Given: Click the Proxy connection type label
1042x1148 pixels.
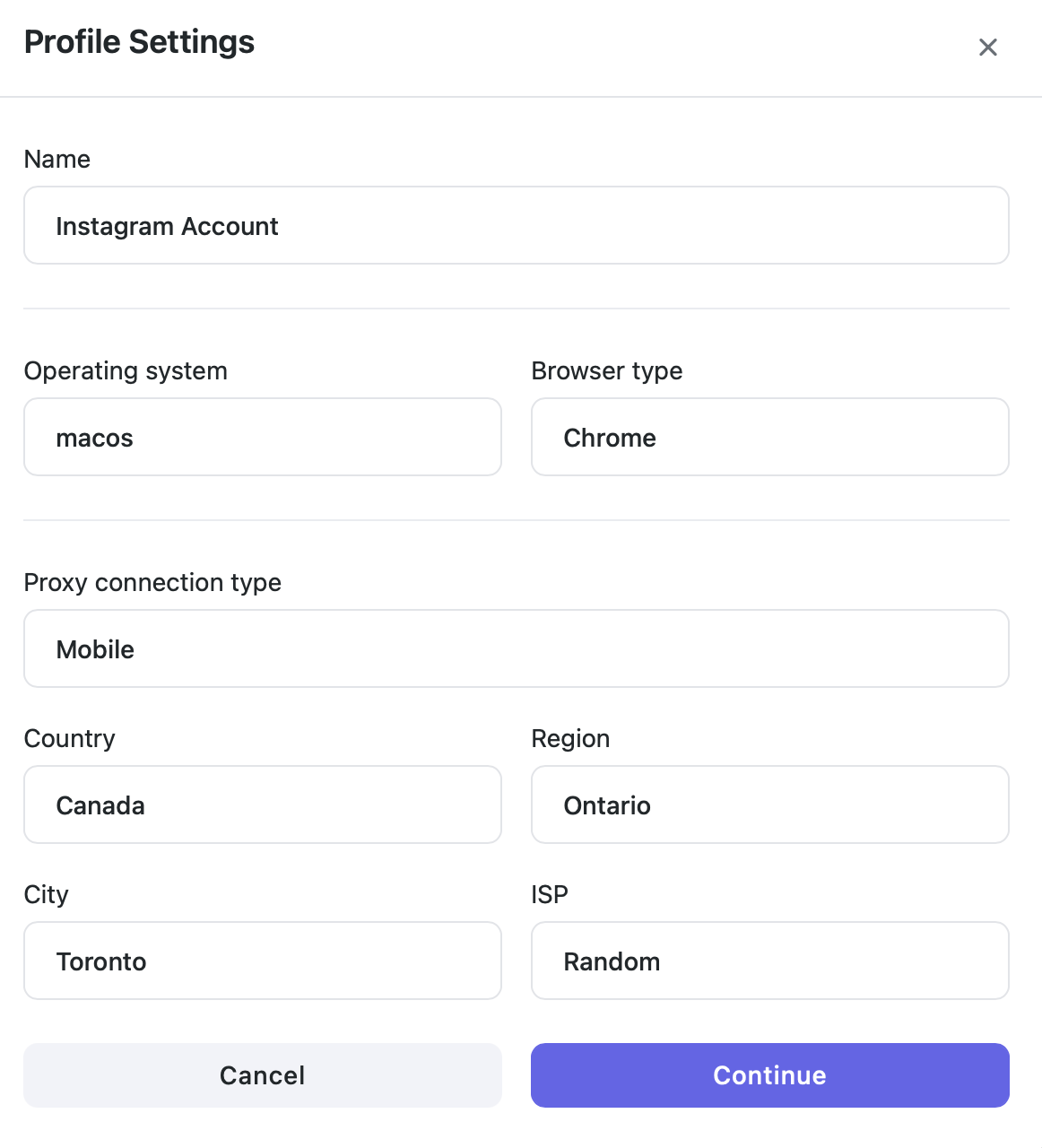Looking at the screenshot, I should 152,583.
